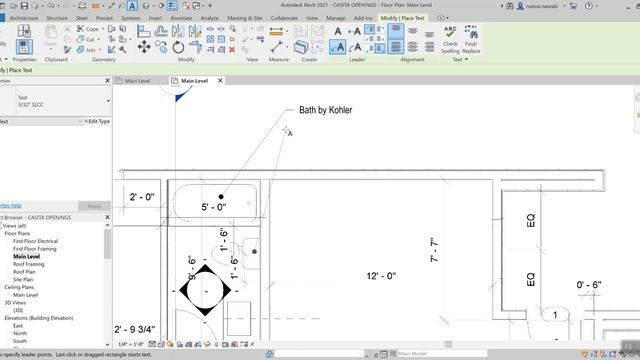Select the Move tool in Modify panel
Viewport: 640px width, 360px height.
pos(144,47)
